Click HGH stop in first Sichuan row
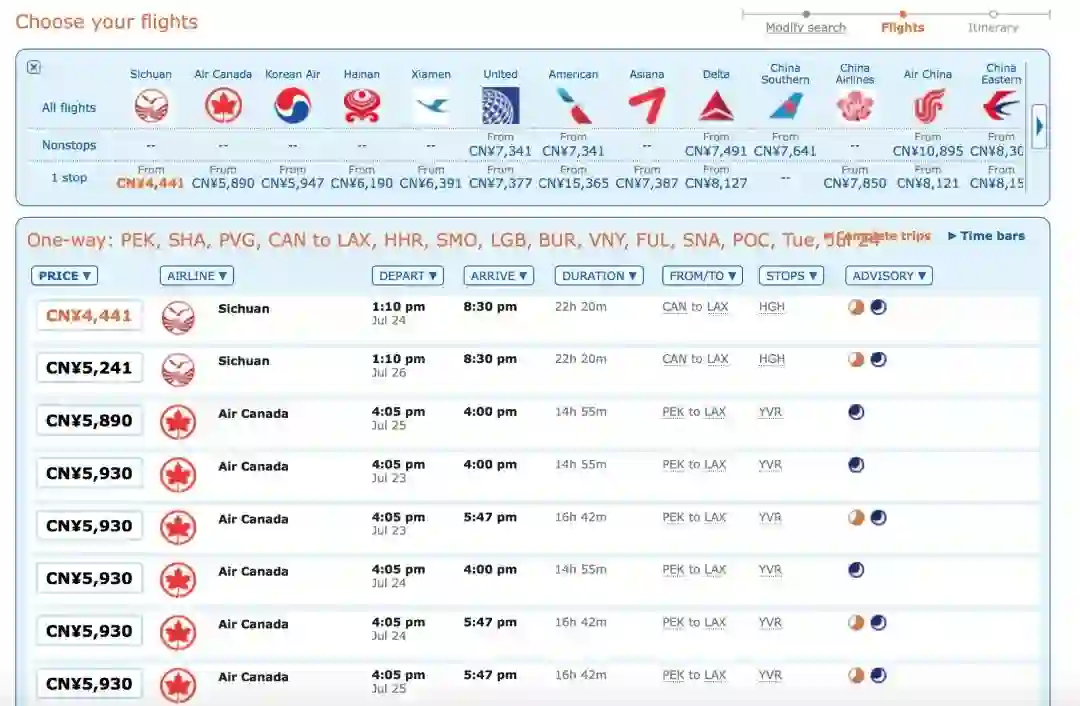This screenshot has width=1080, height=706. pos(771,307)
